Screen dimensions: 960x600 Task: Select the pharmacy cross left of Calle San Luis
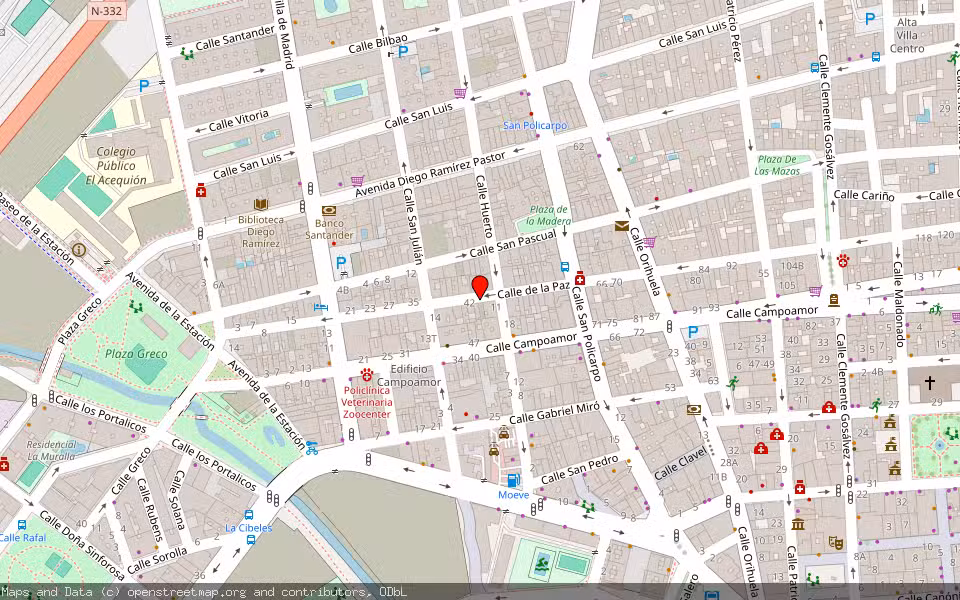point(201,191)
